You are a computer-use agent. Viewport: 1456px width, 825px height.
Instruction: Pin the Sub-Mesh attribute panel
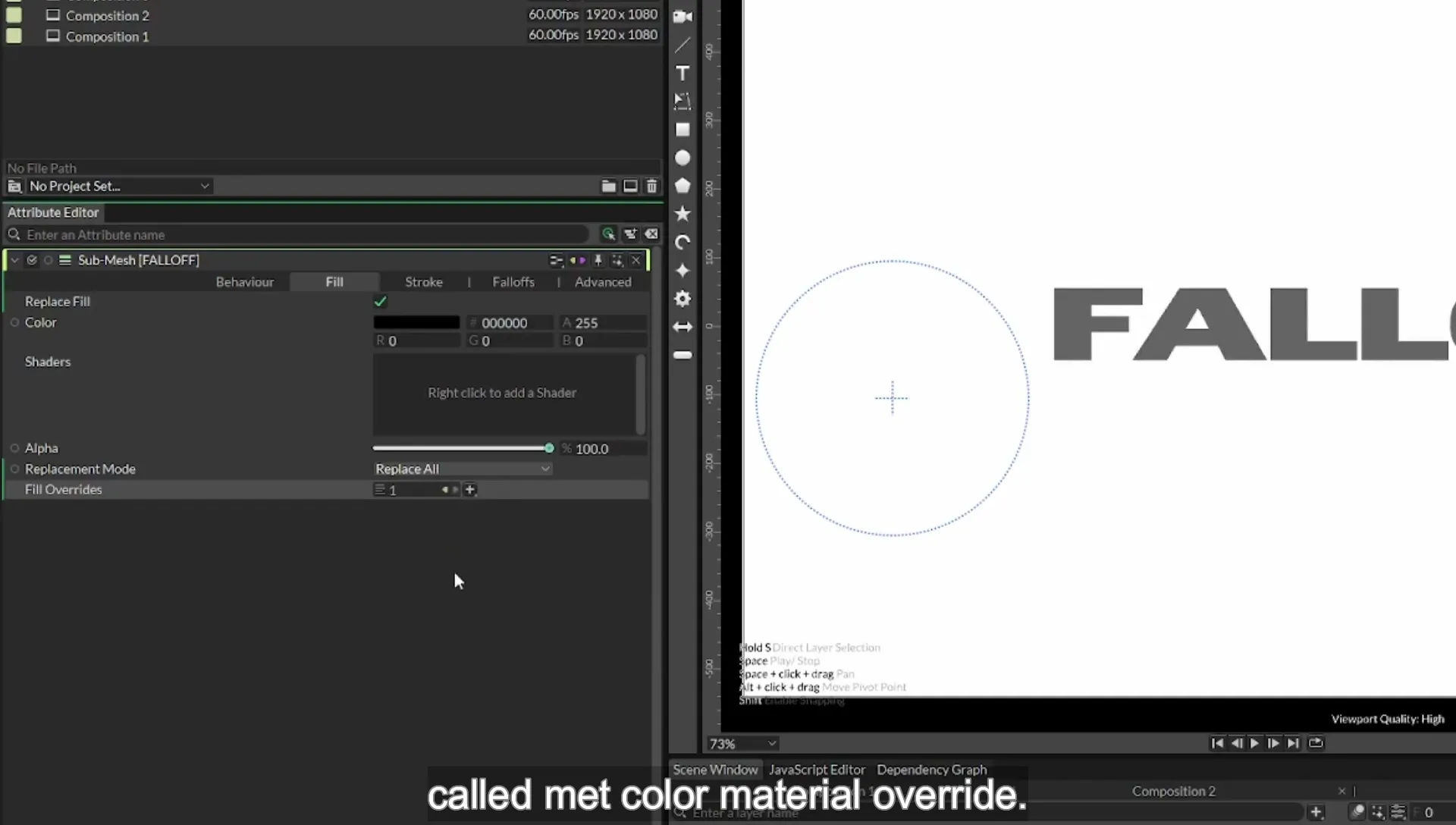[x=598, y=260]
